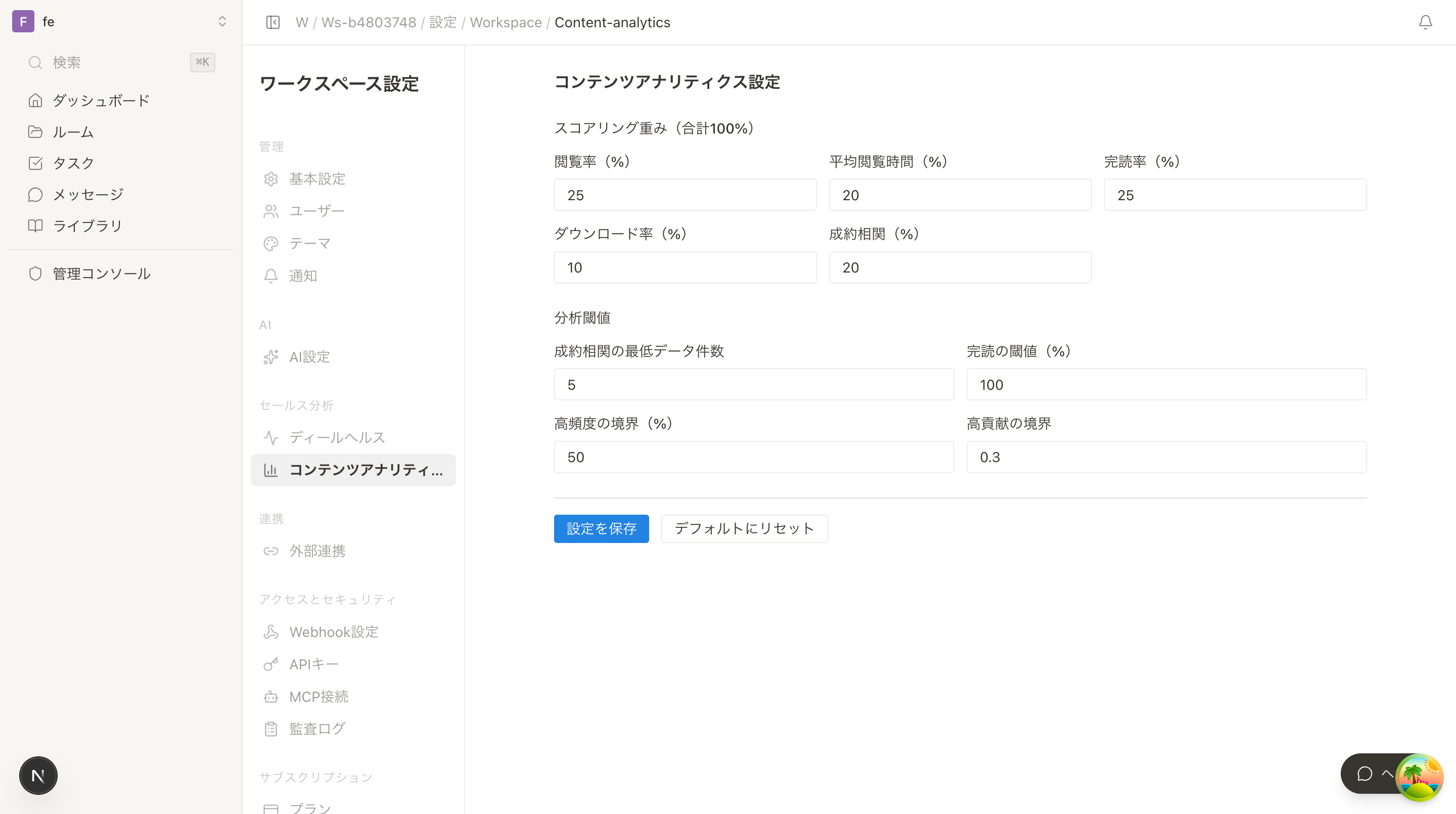Viewport: 1456px width, 814px height.
Task: Click the round N avatar badge
Action: click(38, 776)
